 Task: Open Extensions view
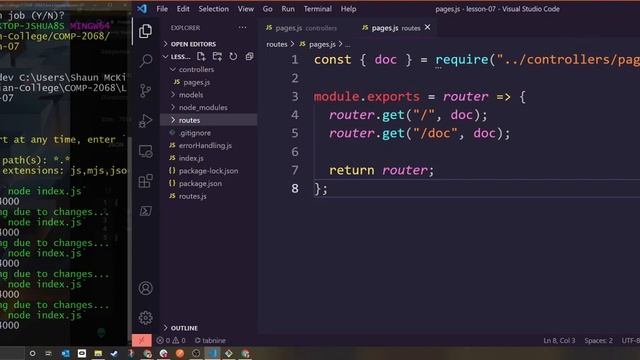pyautogui.click(x=145, y=181)
